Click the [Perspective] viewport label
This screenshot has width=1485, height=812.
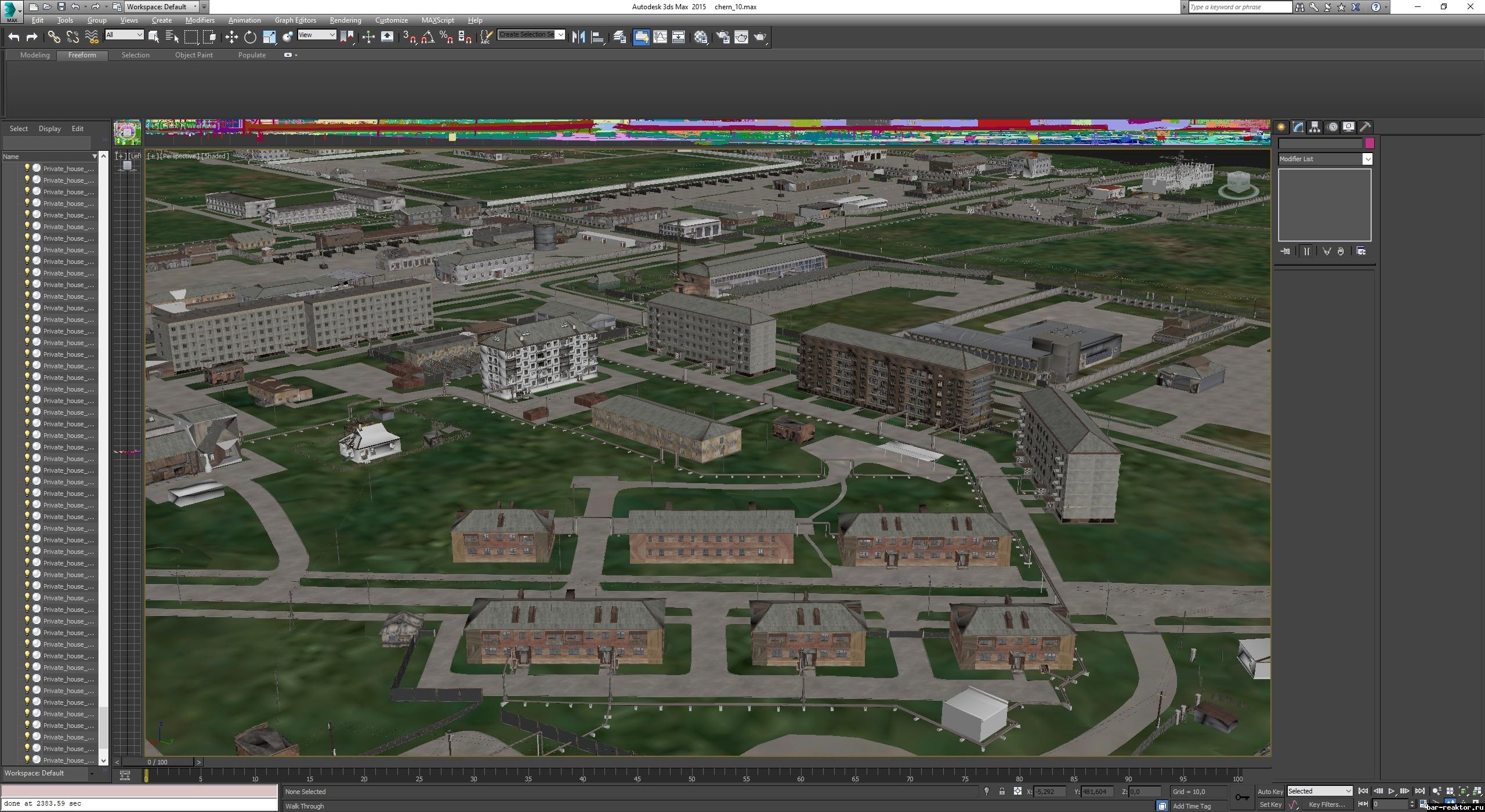[x=179, y=156]
